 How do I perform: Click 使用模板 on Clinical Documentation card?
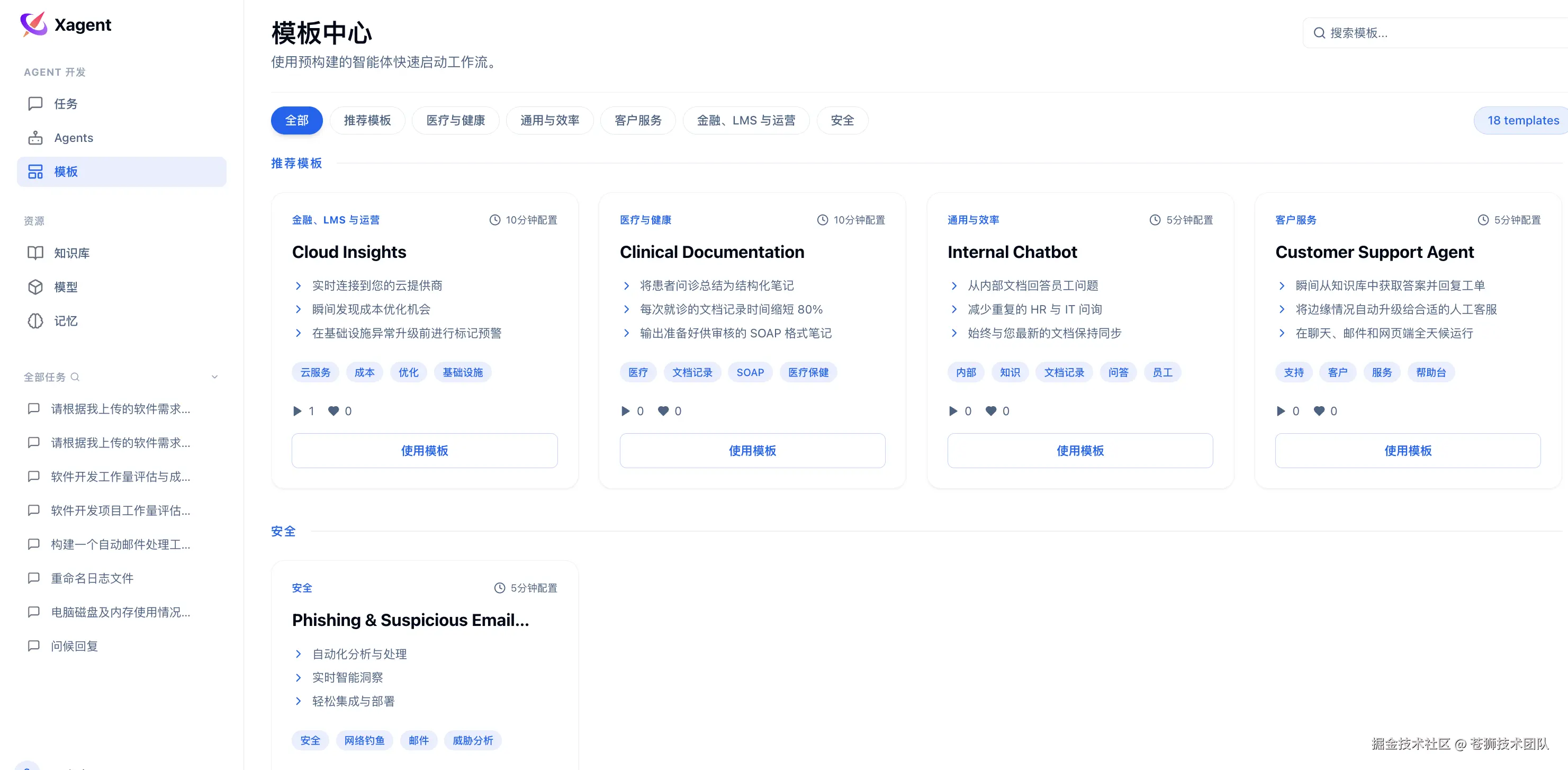pyautogui.click(x=752, y=451)
